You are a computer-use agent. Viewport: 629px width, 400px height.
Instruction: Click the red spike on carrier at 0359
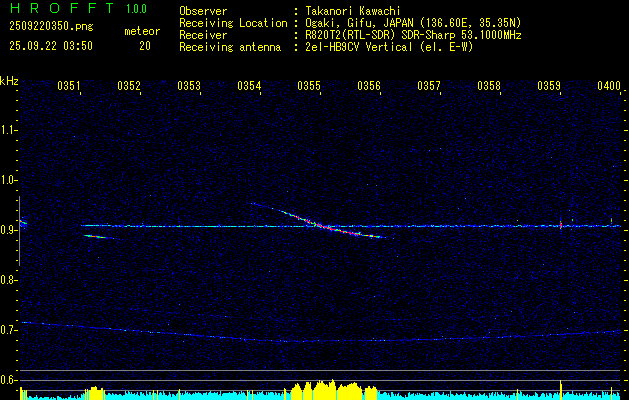point(561,224)
